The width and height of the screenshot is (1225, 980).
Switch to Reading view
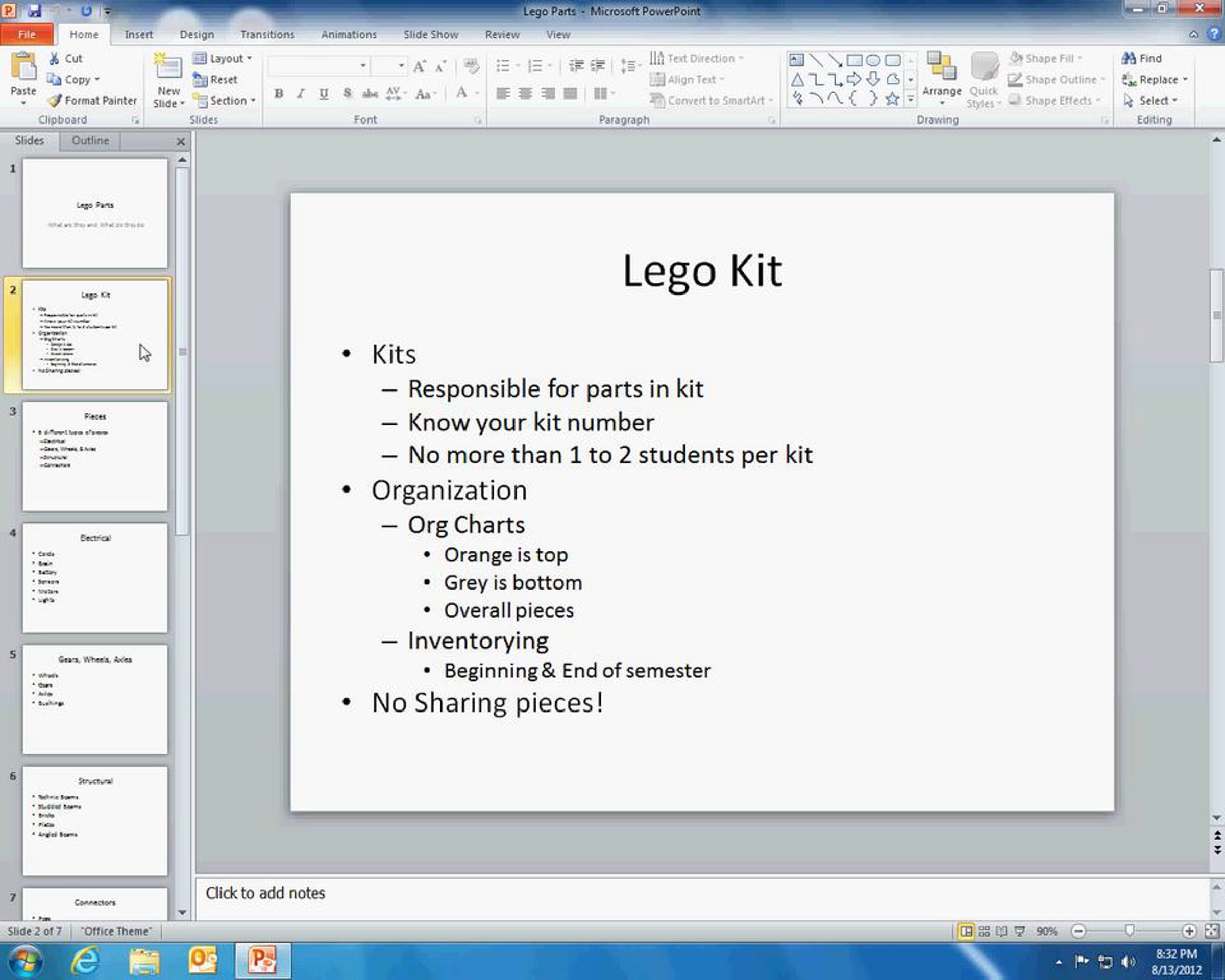tap(1002, 932)
